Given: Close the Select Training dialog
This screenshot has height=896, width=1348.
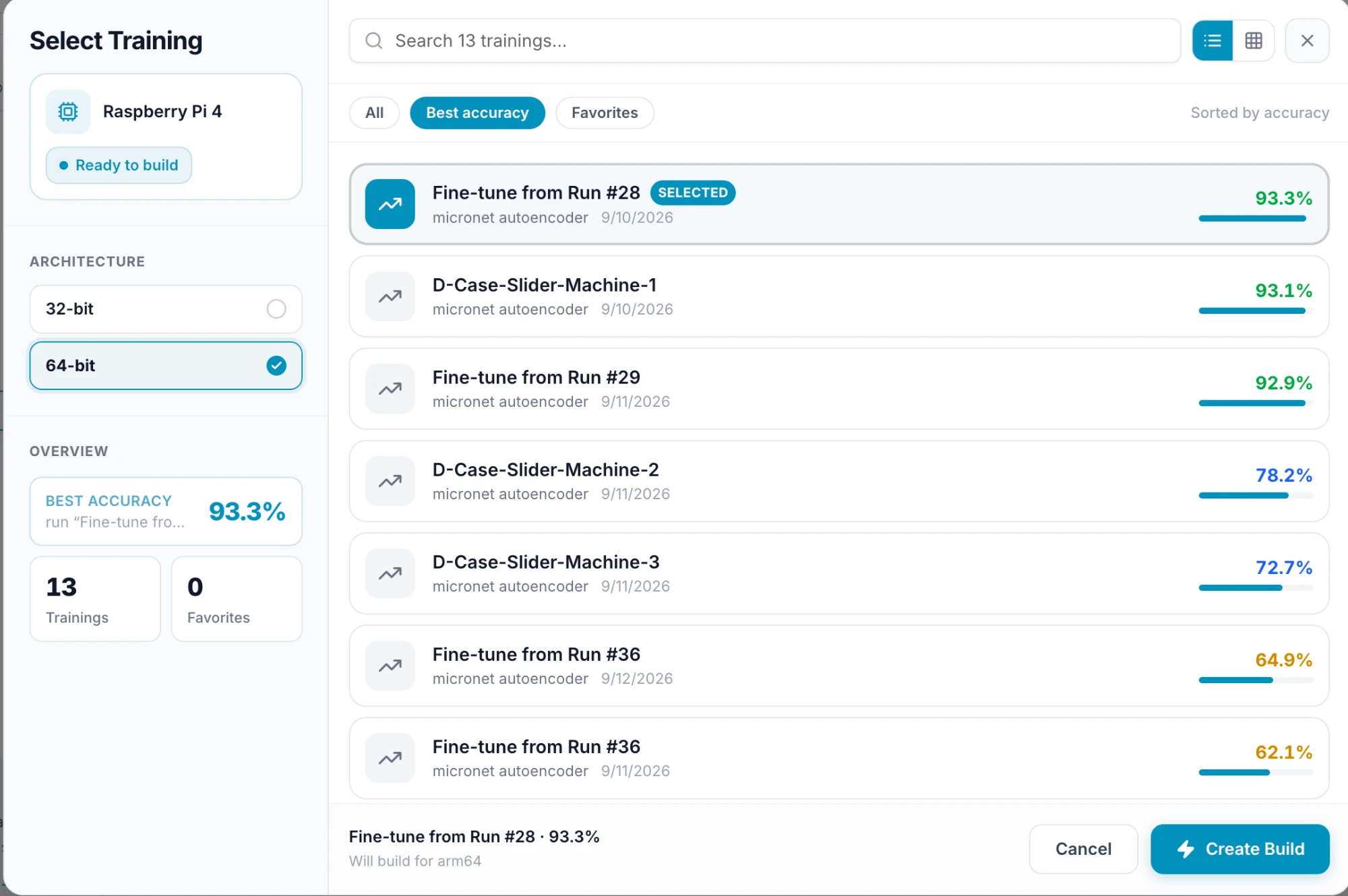Looking at the screenshot, I should (x=1307, y=41).
